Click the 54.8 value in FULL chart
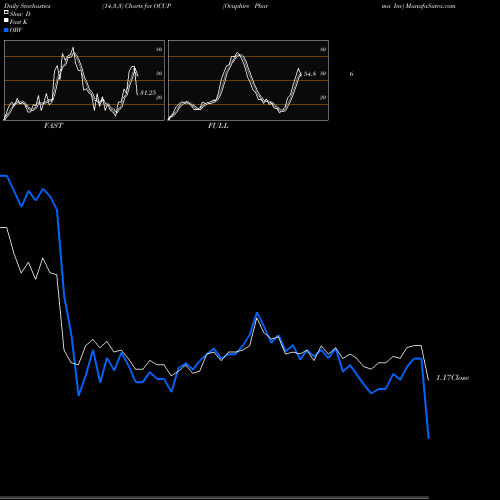The width and height of the screenshot is (500, 500). 310,74
